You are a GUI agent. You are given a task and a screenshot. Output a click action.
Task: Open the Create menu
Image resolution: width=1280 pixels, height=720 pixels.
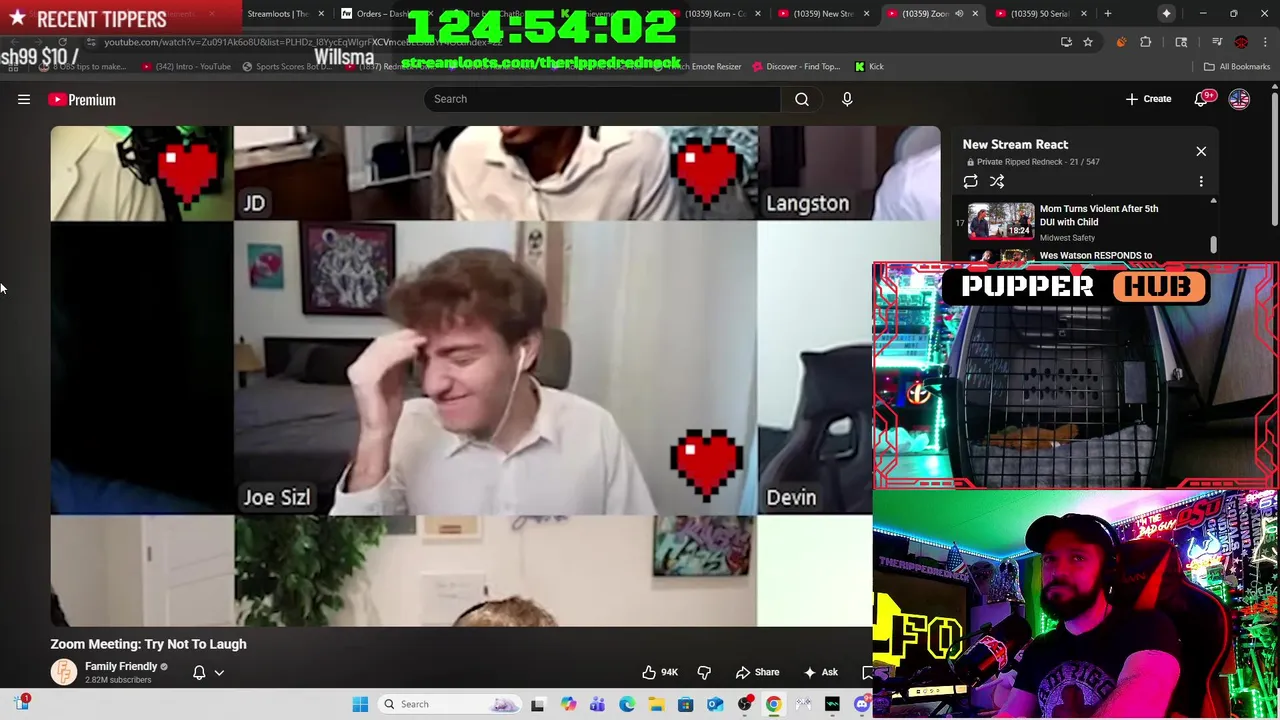tap(1148, 99)
